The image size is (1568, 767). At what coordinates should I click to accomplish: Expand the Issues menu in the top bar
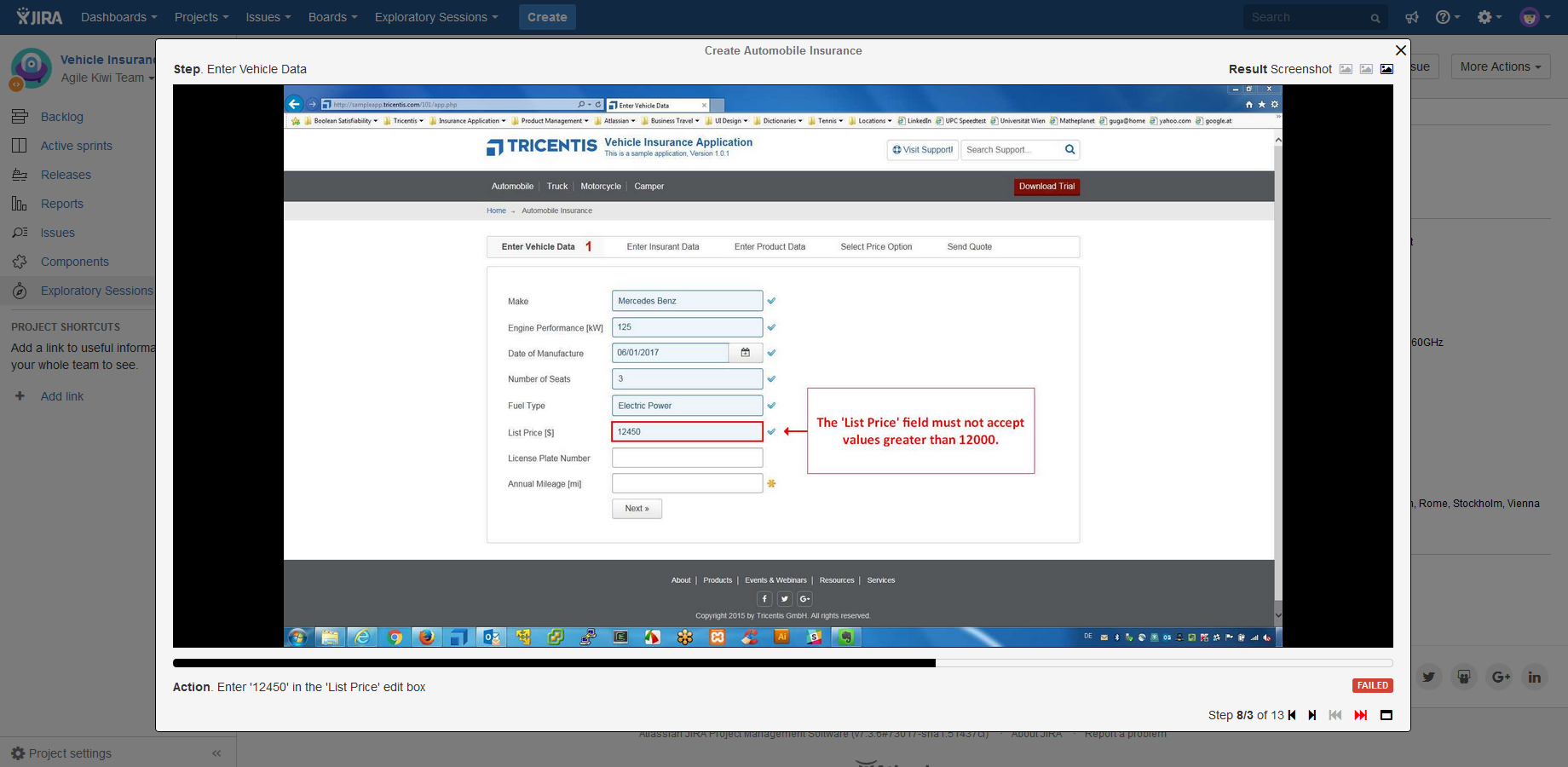[268, 17]
